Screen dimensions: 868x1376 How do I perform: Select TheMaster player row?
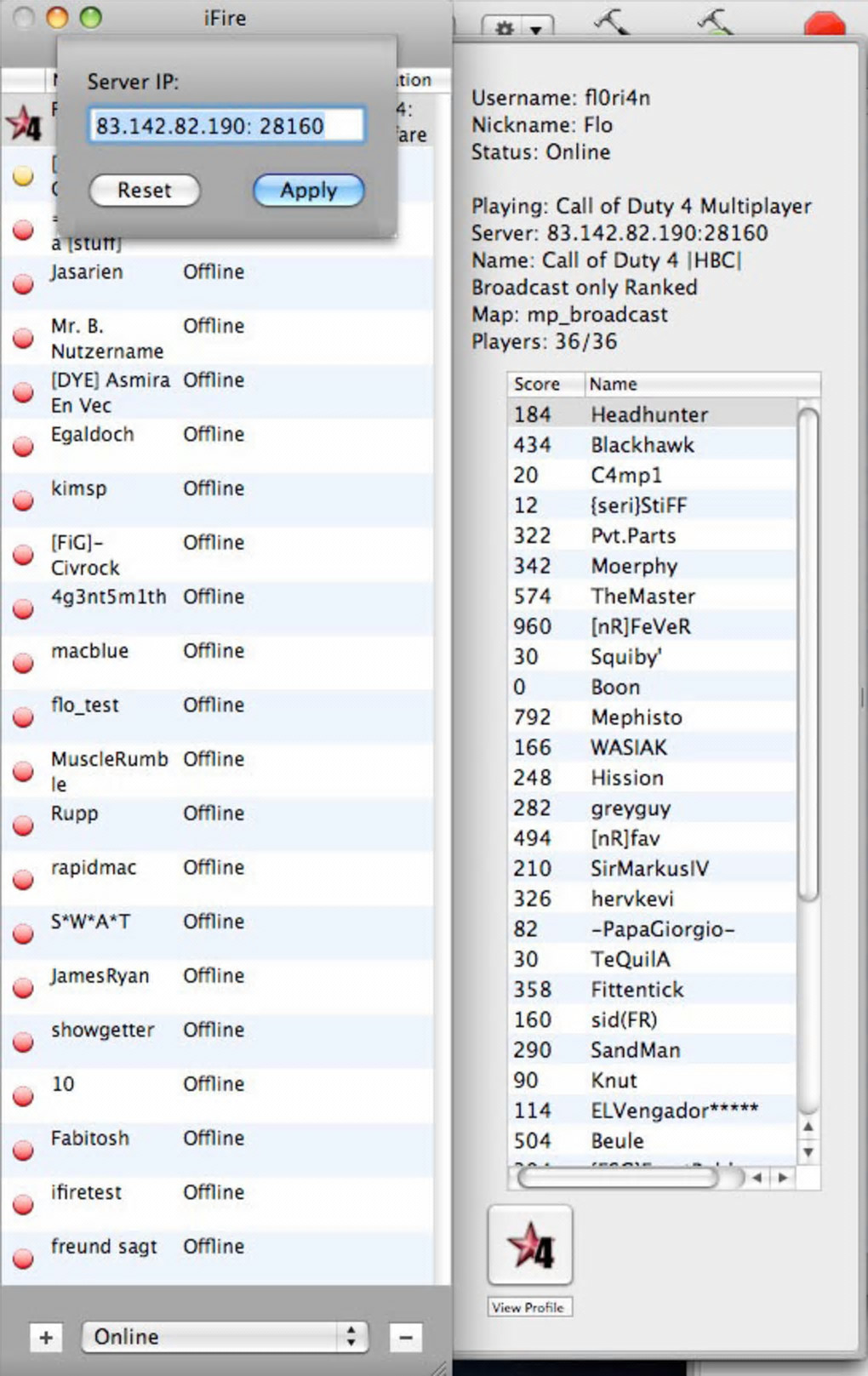click(x=652, y=597)
